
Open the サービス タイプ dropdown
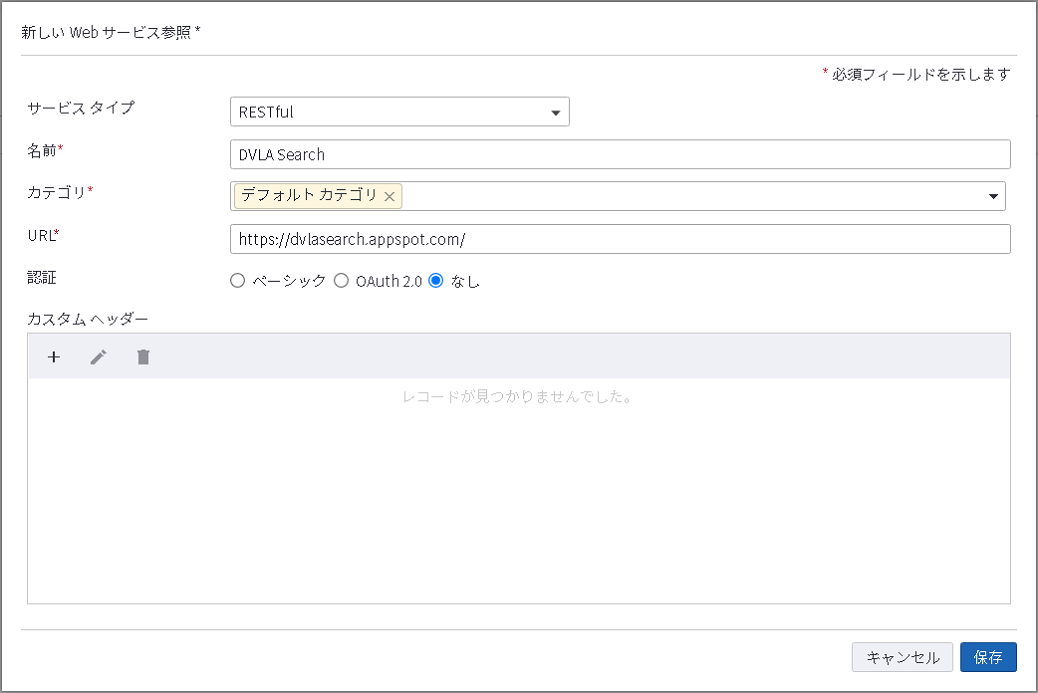click(x=556, y=111)
